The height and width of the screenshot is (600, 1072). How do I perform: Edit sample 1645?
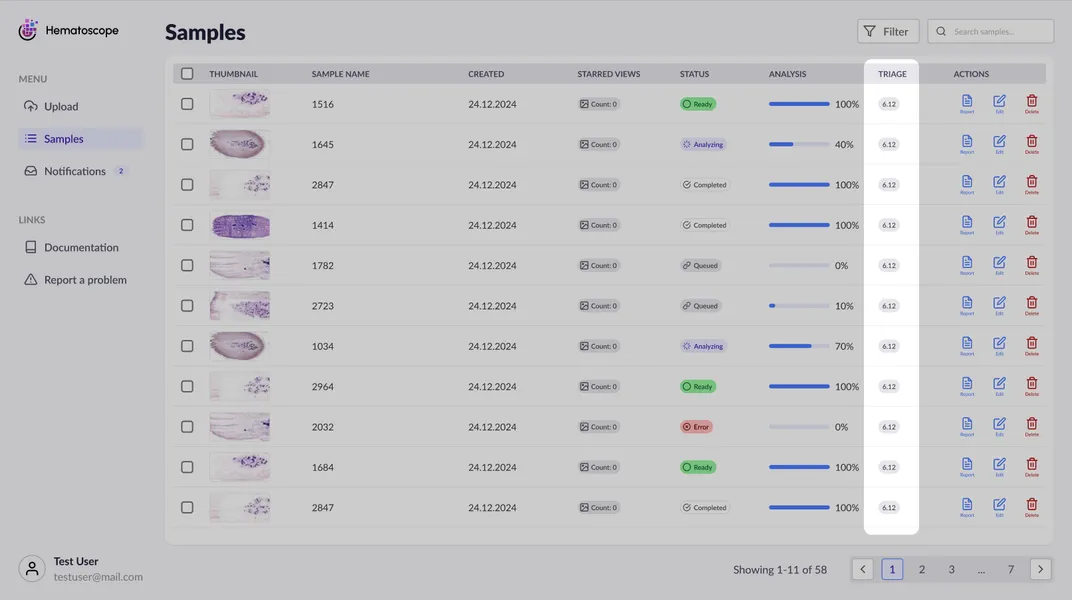point(999,143)
